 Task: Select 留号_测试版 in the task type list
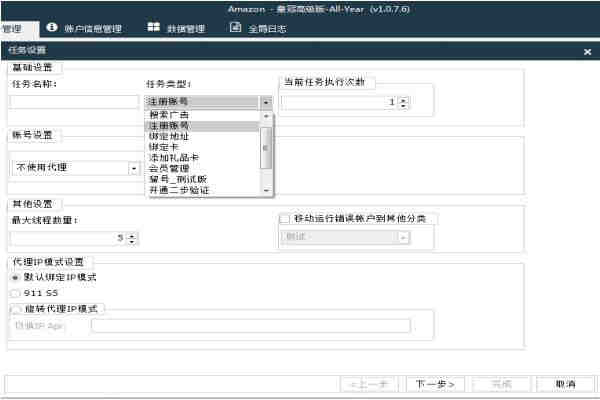[202, 179]
